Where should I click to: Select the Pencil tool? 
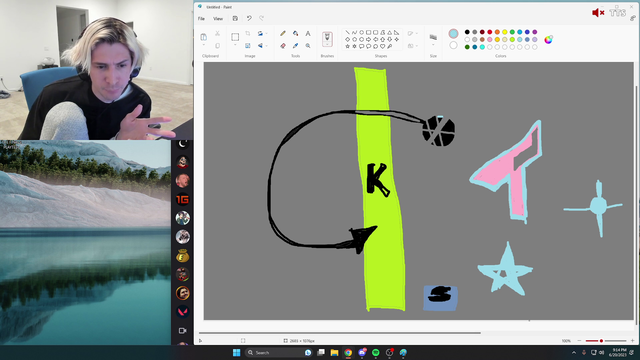[283, 33]
